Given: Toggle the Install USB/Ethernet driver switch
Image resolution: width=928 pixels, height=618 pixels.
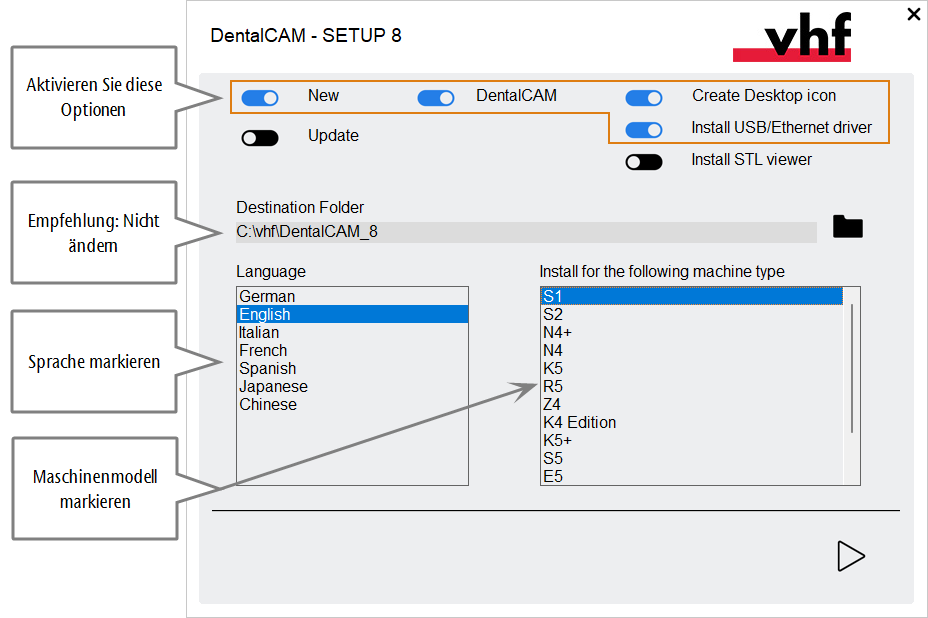Looking at the screenshot, I should click(x=644, y=130).
